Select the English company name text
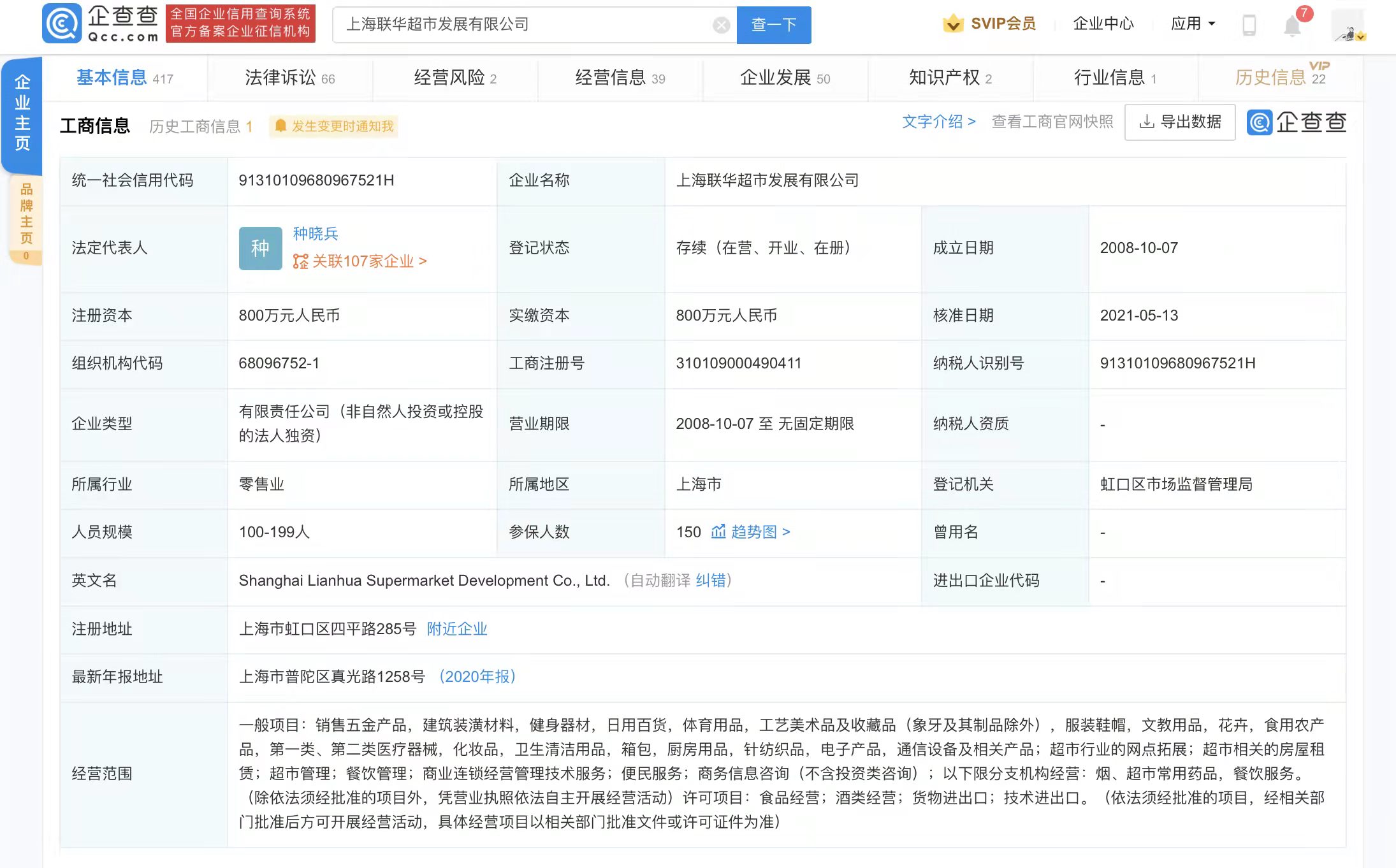This screenshot has width=1396, height=868. pyautogui.click(x=425, y=581)
